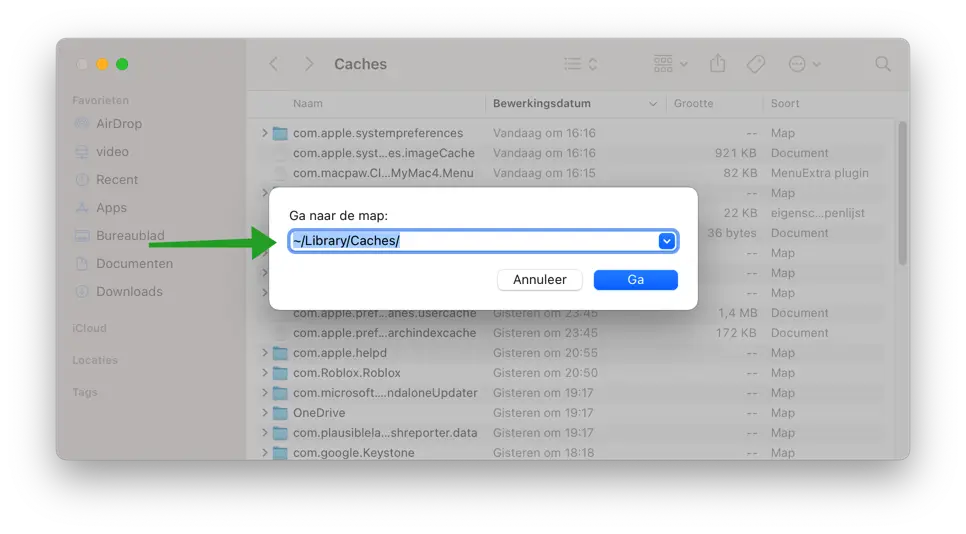
Task: Select Recent in the sidebar
Action: click(117, 180)
